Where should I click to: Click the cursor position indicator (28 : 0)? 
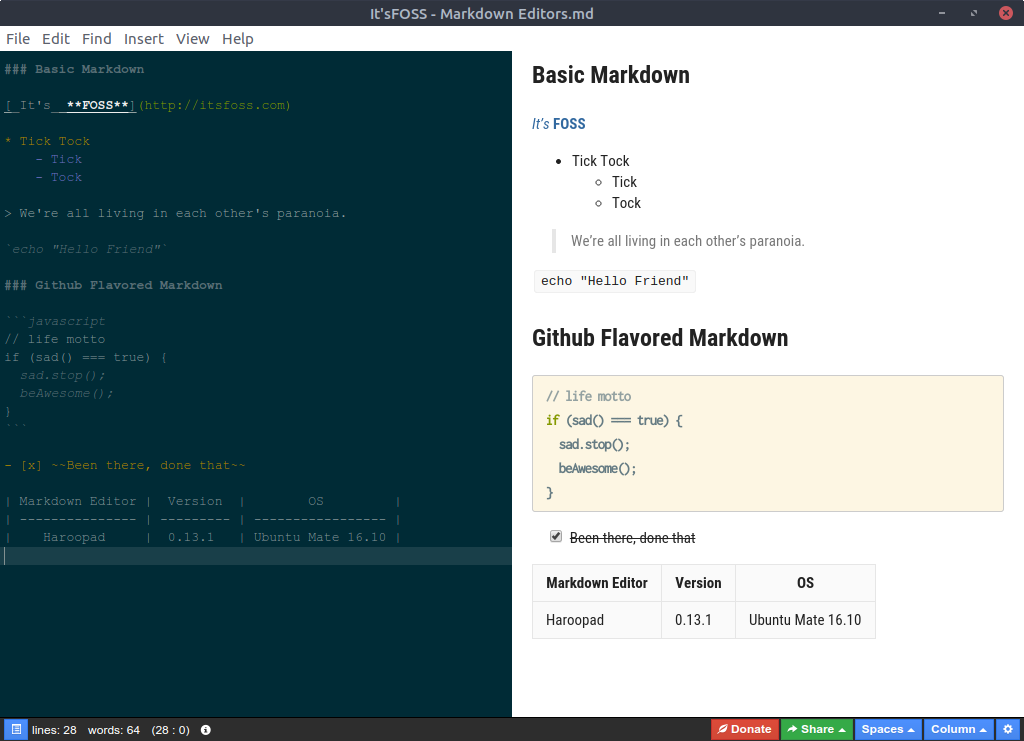170,729
